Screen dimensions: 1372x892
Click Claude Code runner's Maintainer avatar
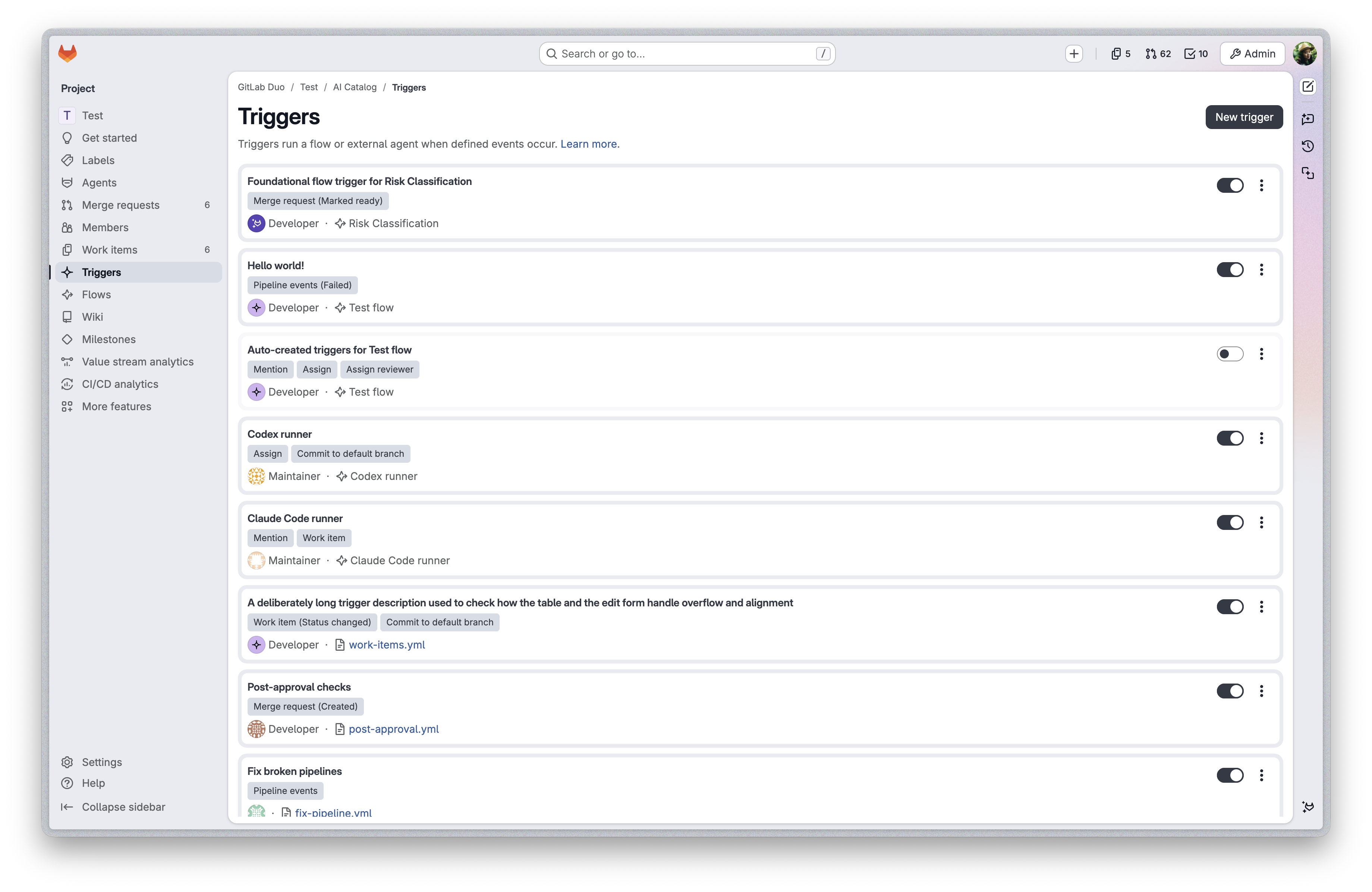[256, 560]
